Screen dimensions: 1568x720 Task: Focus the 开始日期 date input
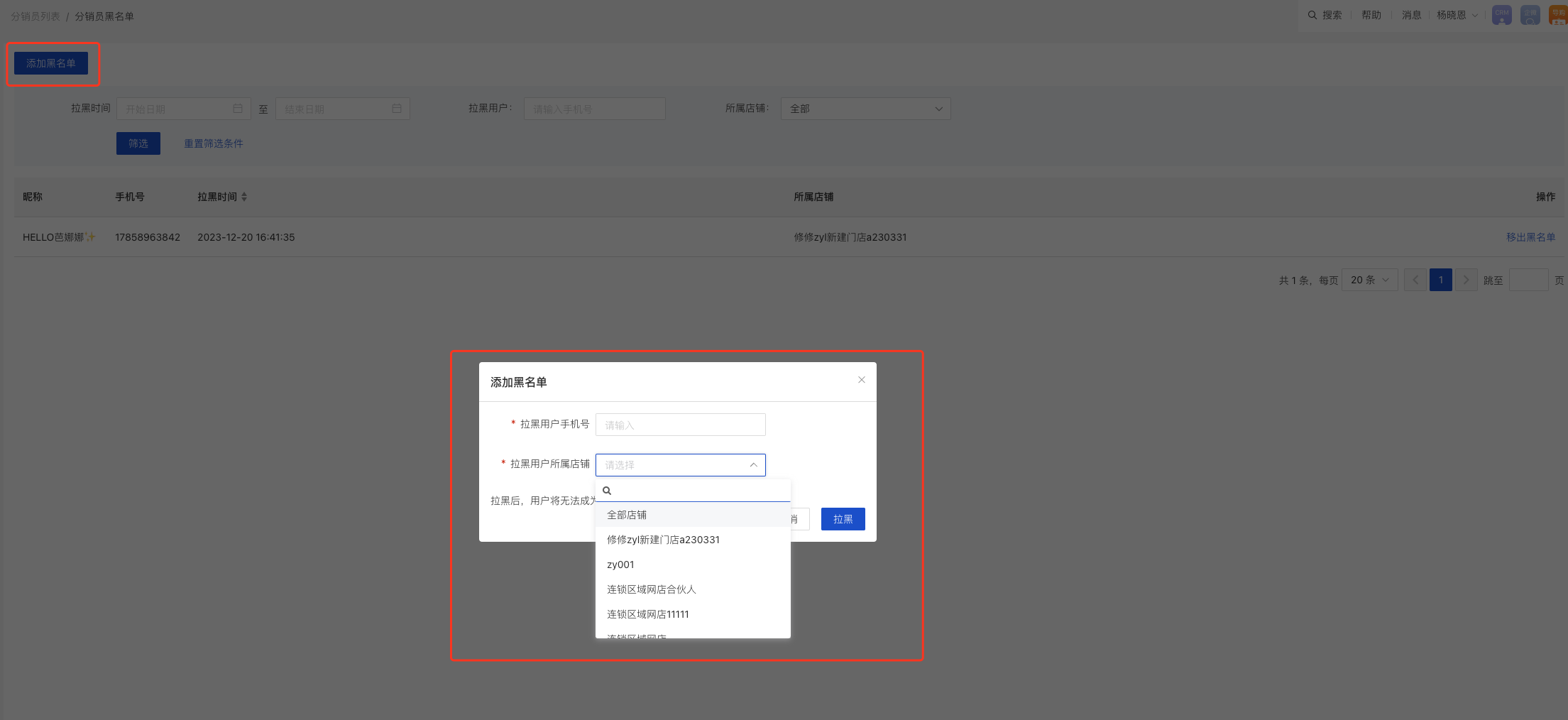tap(183, 109)
